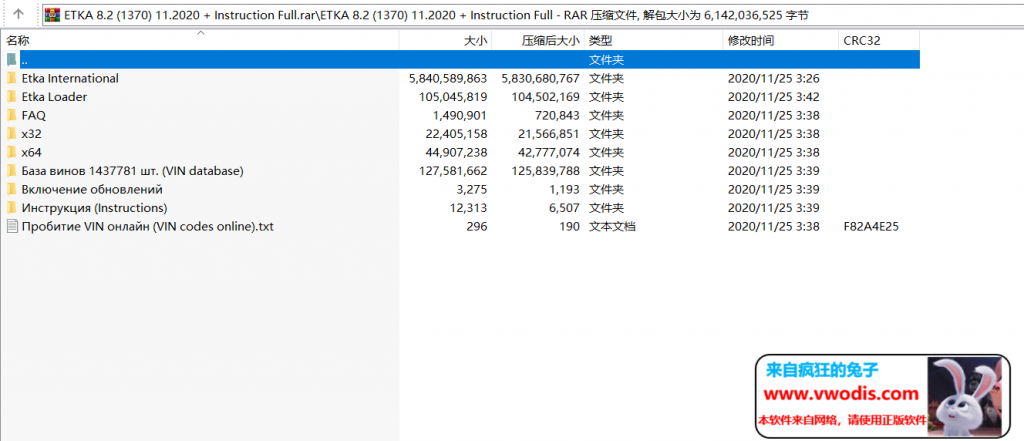Click the up-one-level arrow button
This screenshot has width=1024, height=441.
tap(19, 14)
